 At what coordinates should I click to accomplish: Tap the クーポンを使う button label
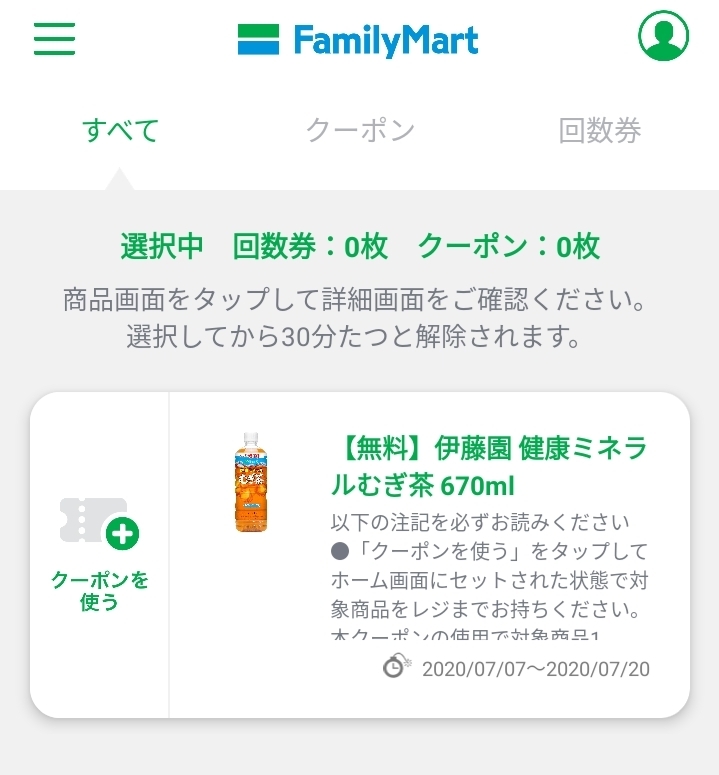point(99,590)
